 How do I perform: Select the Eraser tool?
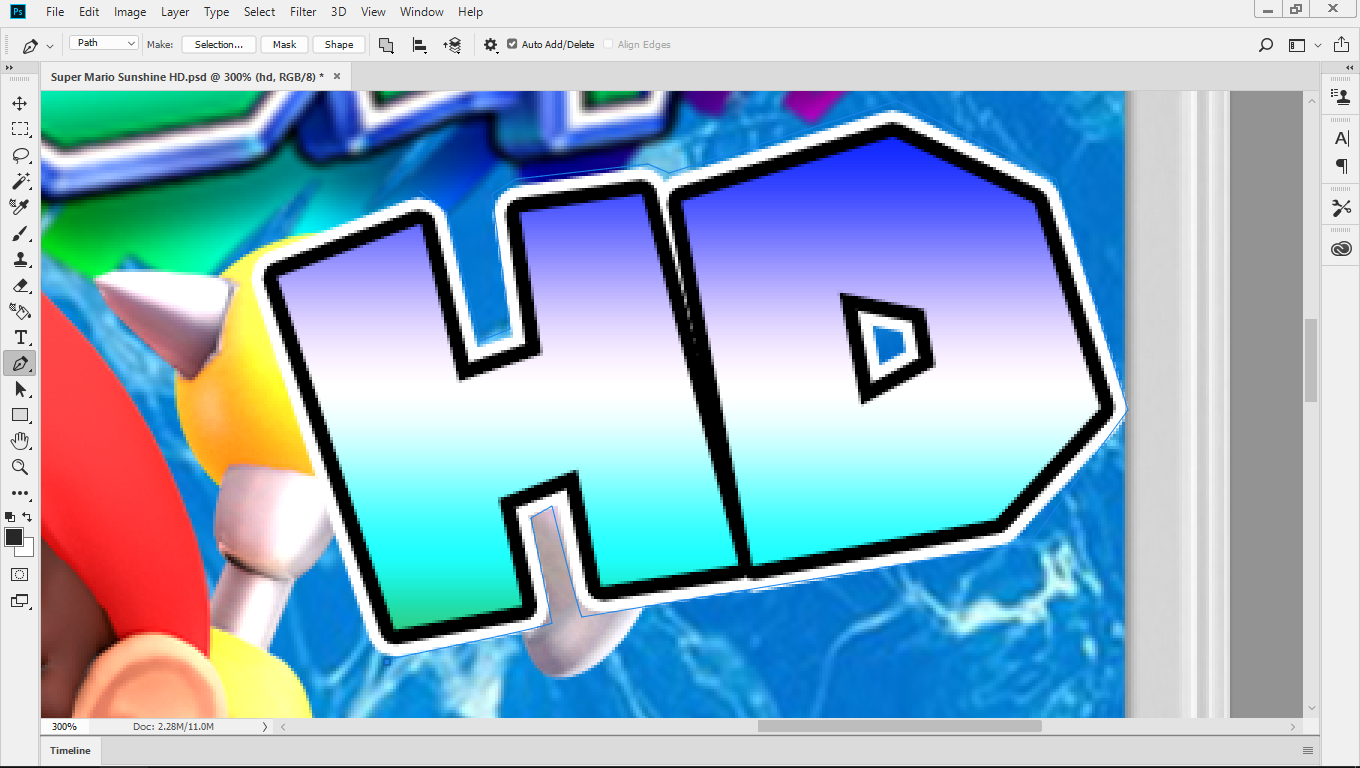(x=20, y=285)
